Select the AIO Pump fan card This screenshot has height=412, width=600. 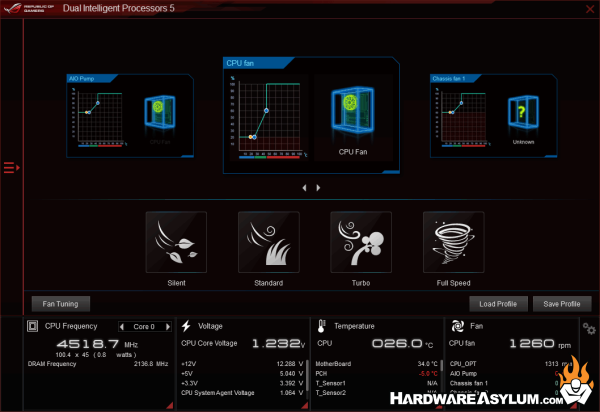coord(130,116)
